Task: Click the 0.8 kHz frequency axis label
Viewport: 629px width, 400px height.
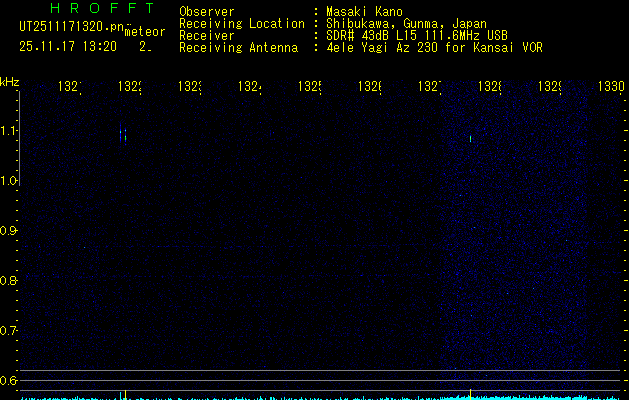Action: tap(9, 280)
